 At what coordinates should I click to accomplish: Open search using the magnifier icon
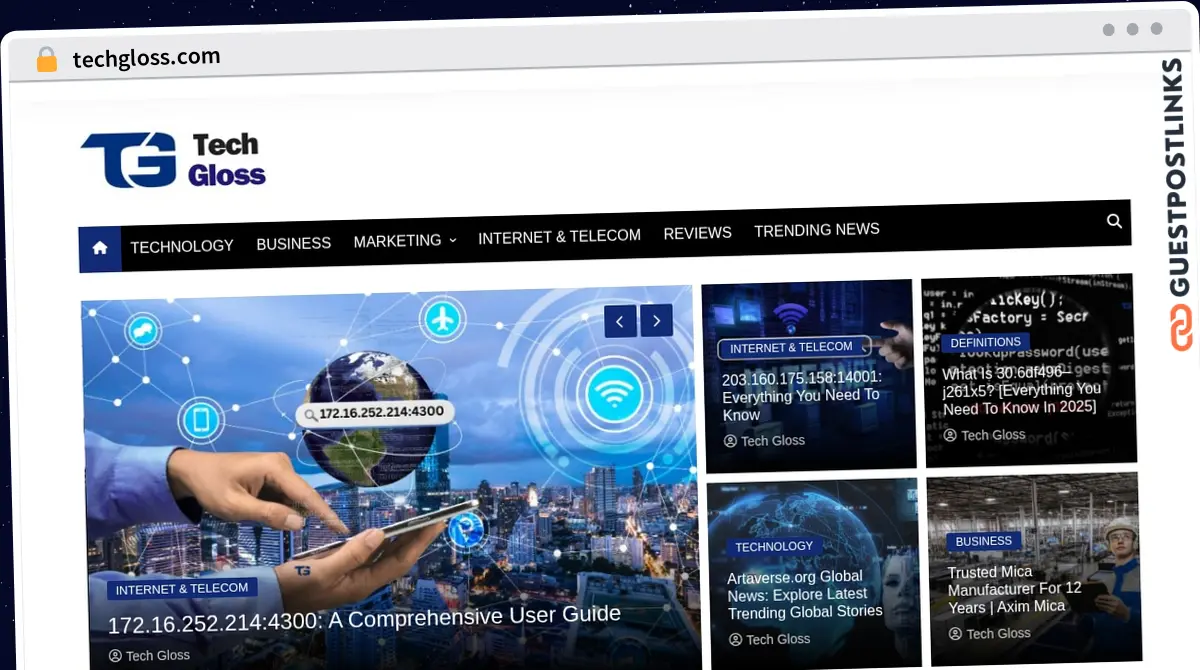click(x=1114, y=222)
